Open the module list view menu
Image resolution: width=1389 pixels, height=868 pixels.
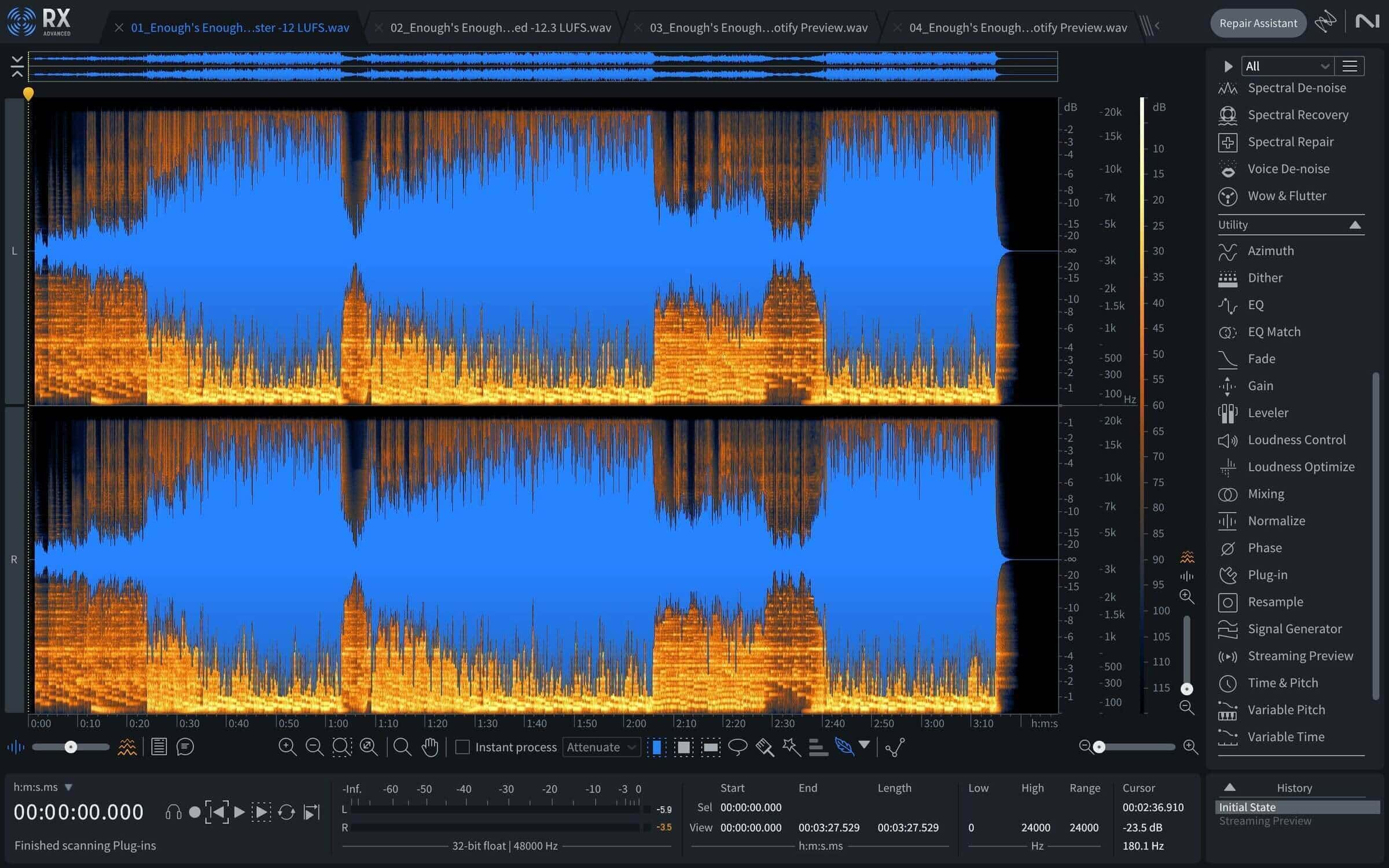point(1350,66)
